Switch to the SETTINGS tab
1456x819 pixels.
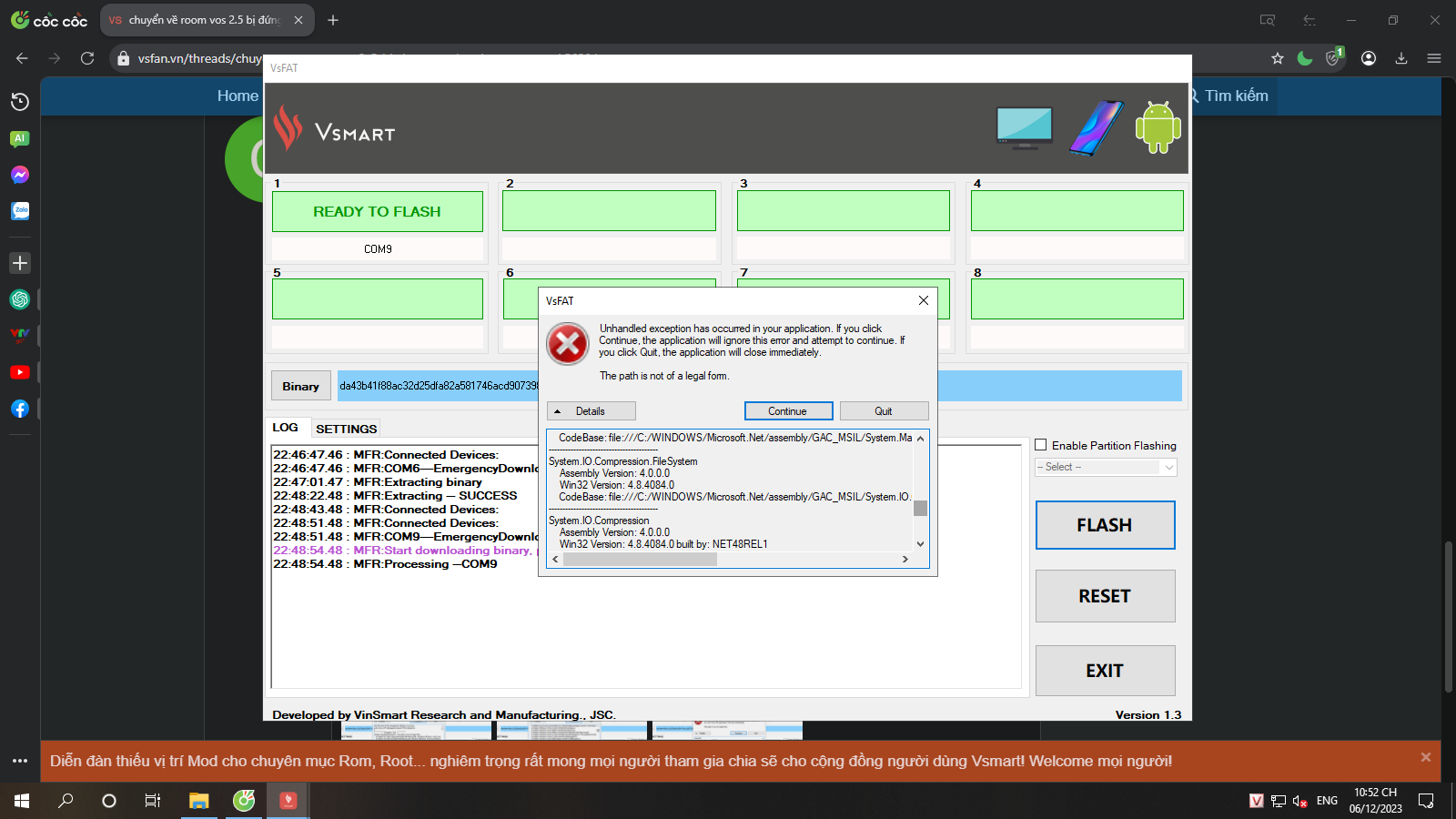point(346,429)
